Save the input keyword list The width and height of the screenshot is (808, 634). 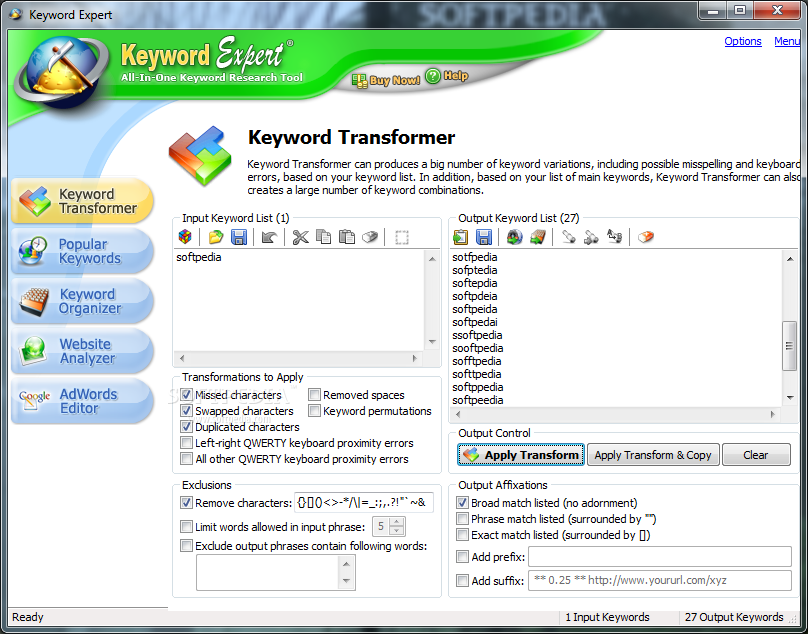click(239, 237)
